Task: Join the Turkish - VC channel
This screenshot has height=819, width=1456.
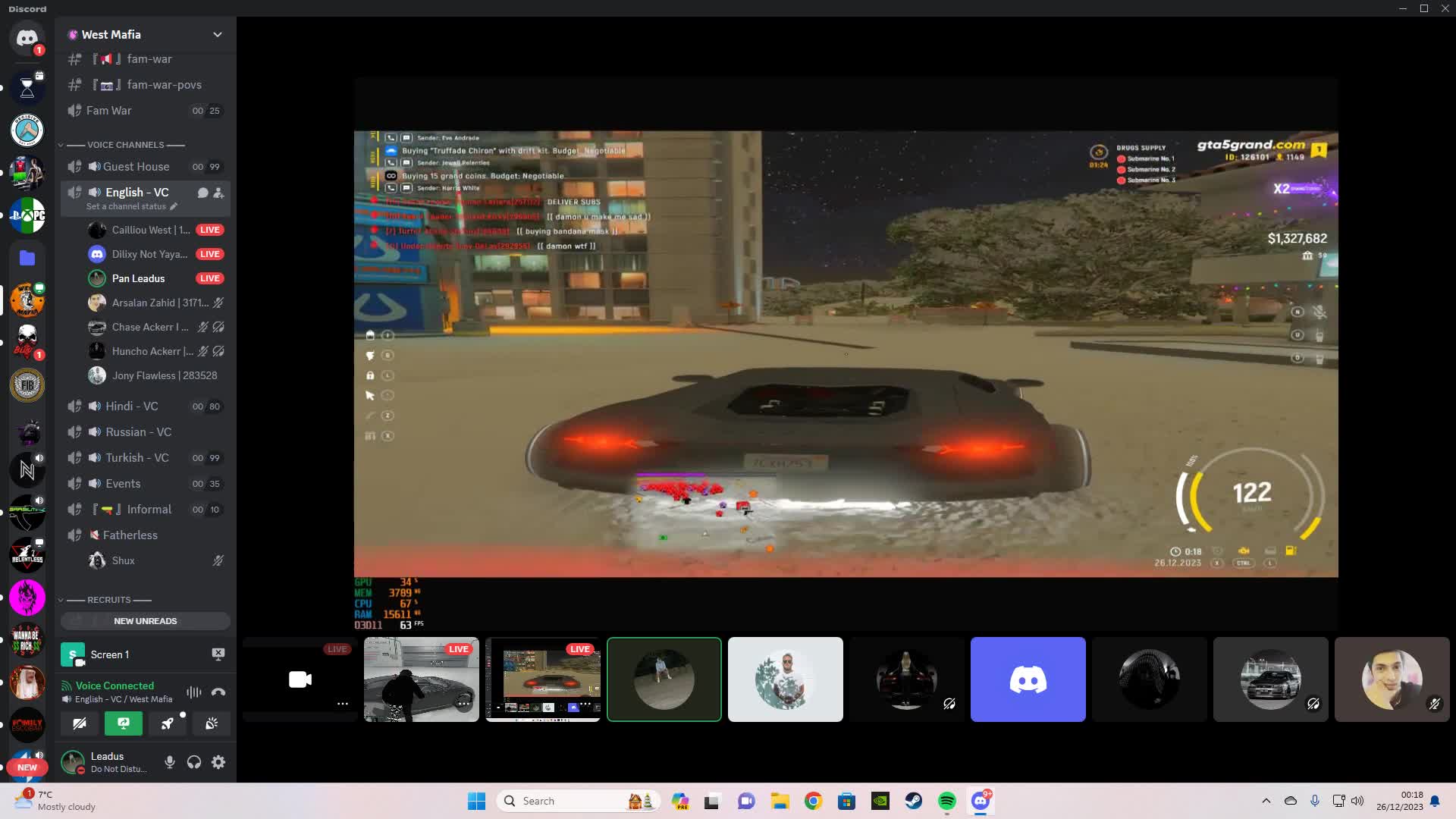Action: coord(146,458)
